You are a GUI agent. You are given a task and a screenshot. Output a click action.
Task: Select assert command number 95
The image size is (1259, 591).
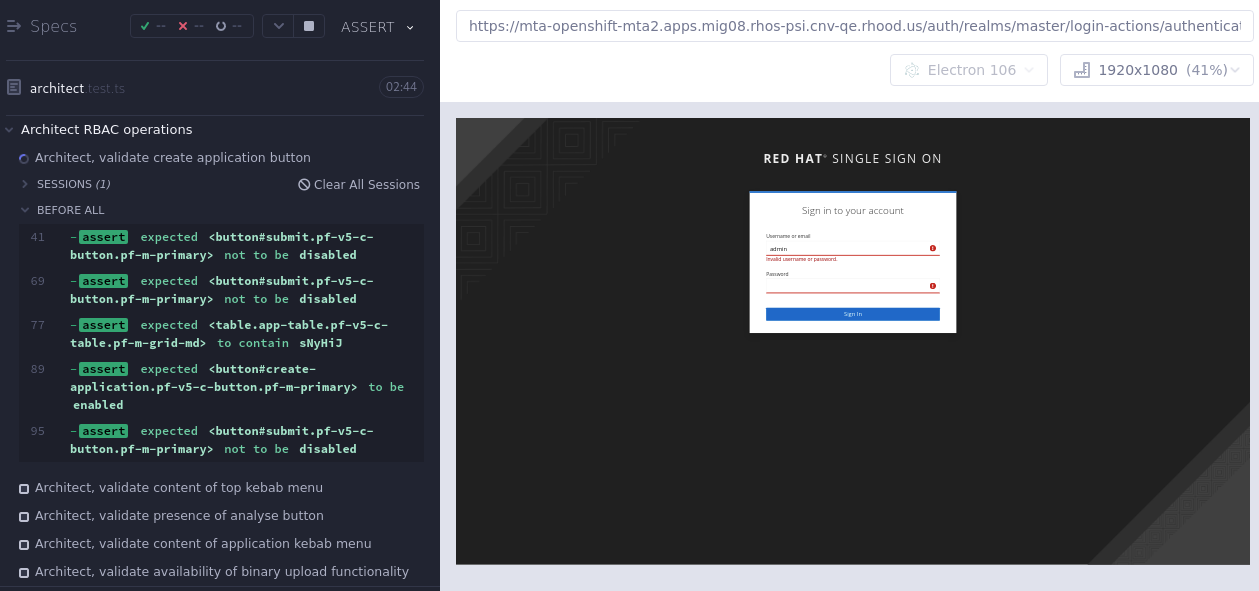tap(222, 440)
